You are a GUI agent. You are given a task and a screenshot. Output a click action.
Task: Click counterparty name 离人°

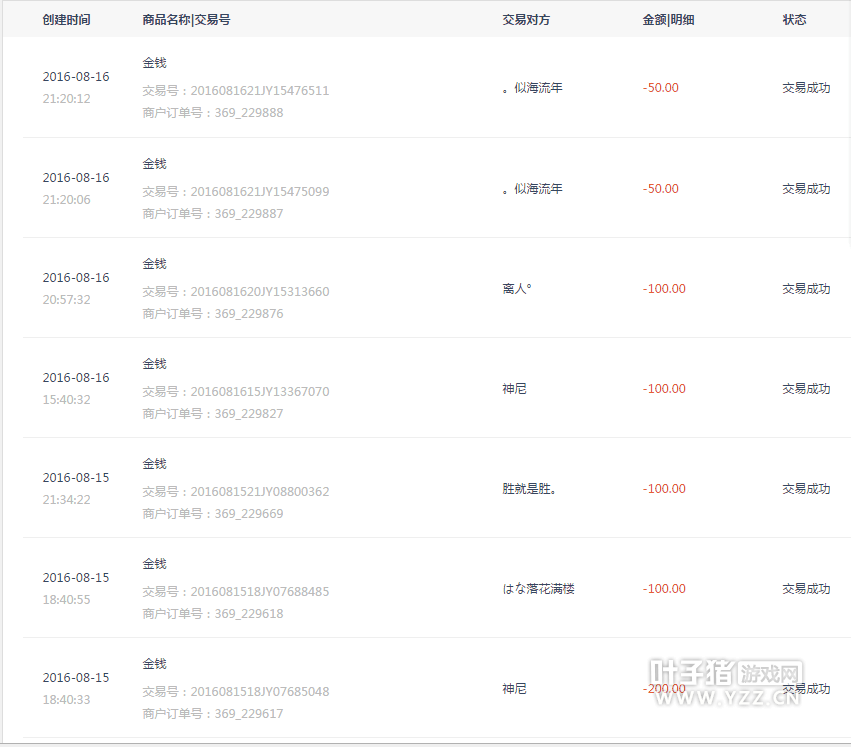517,289
